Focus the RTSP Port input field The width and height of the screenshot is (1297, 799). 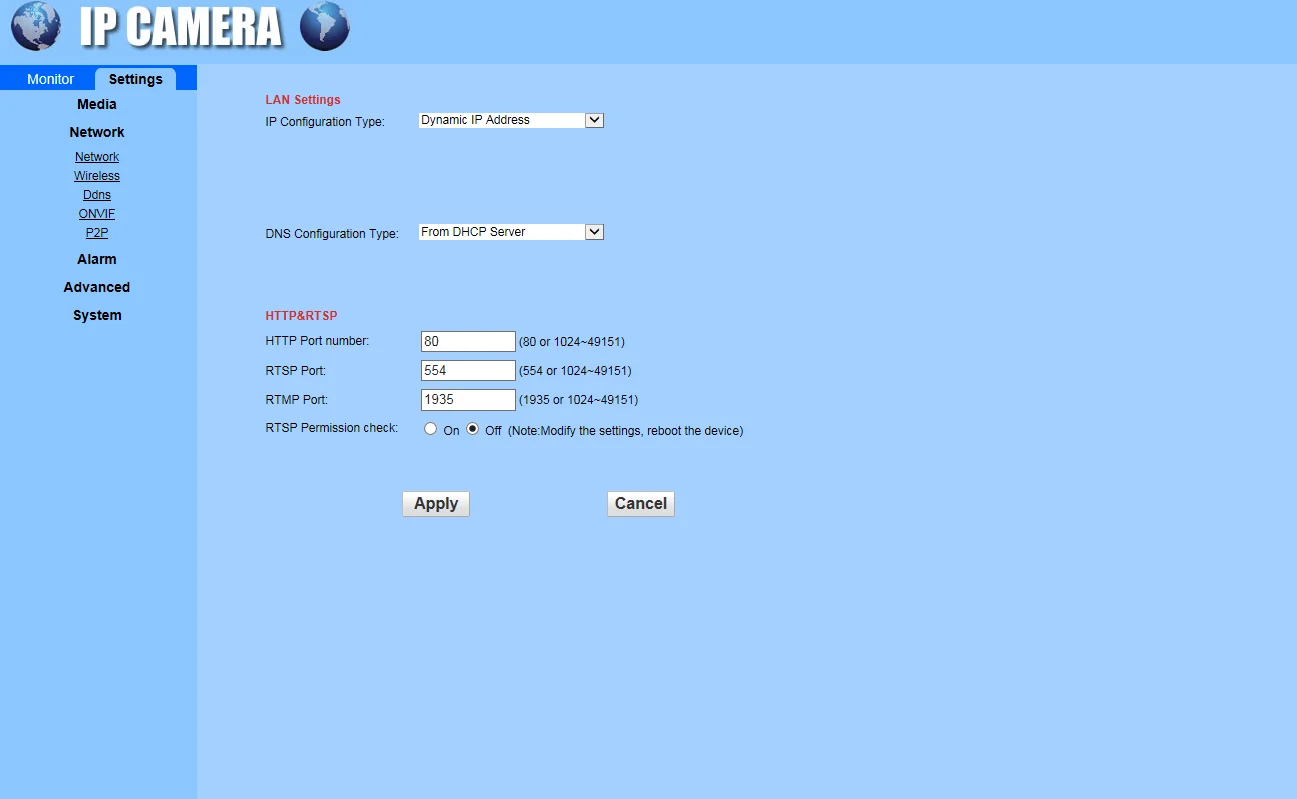click(468, 370)
